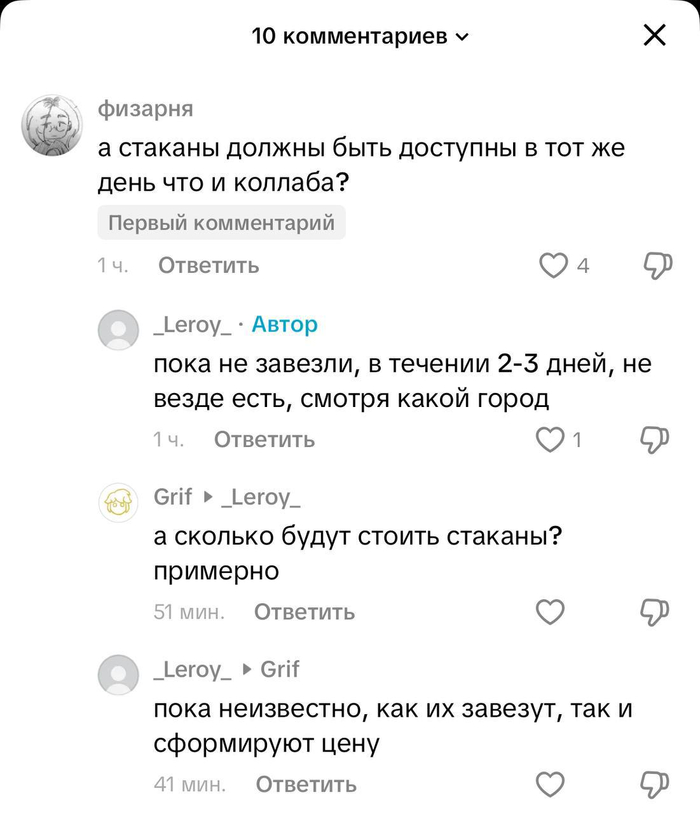700x814 pixels.
Task: Dislike Grif's comment about price
Action: coord(655,611)
